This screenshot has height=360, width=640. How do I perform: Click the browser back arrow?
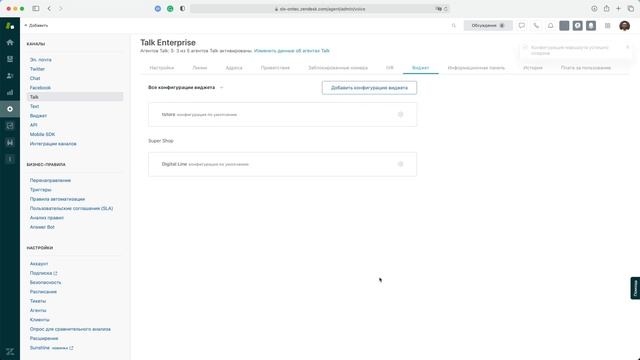click(x=49, y=8)
